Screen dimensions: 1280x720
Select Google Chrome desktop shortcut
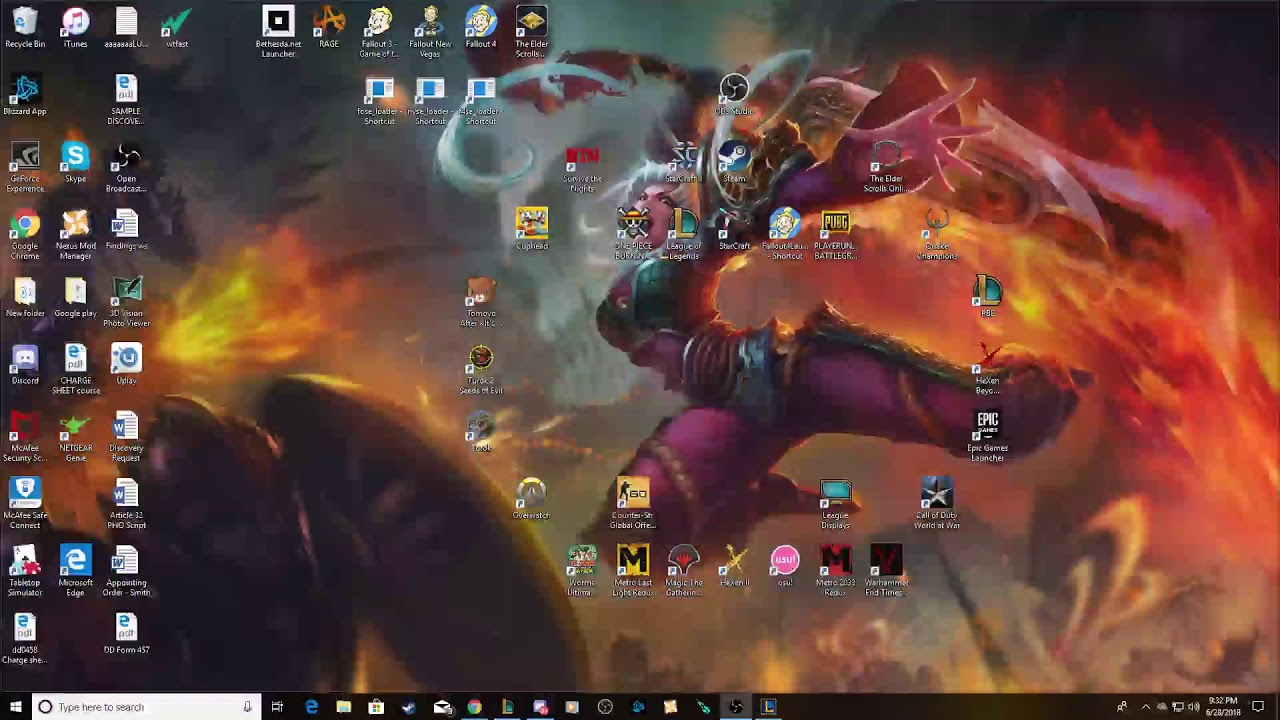25,235
